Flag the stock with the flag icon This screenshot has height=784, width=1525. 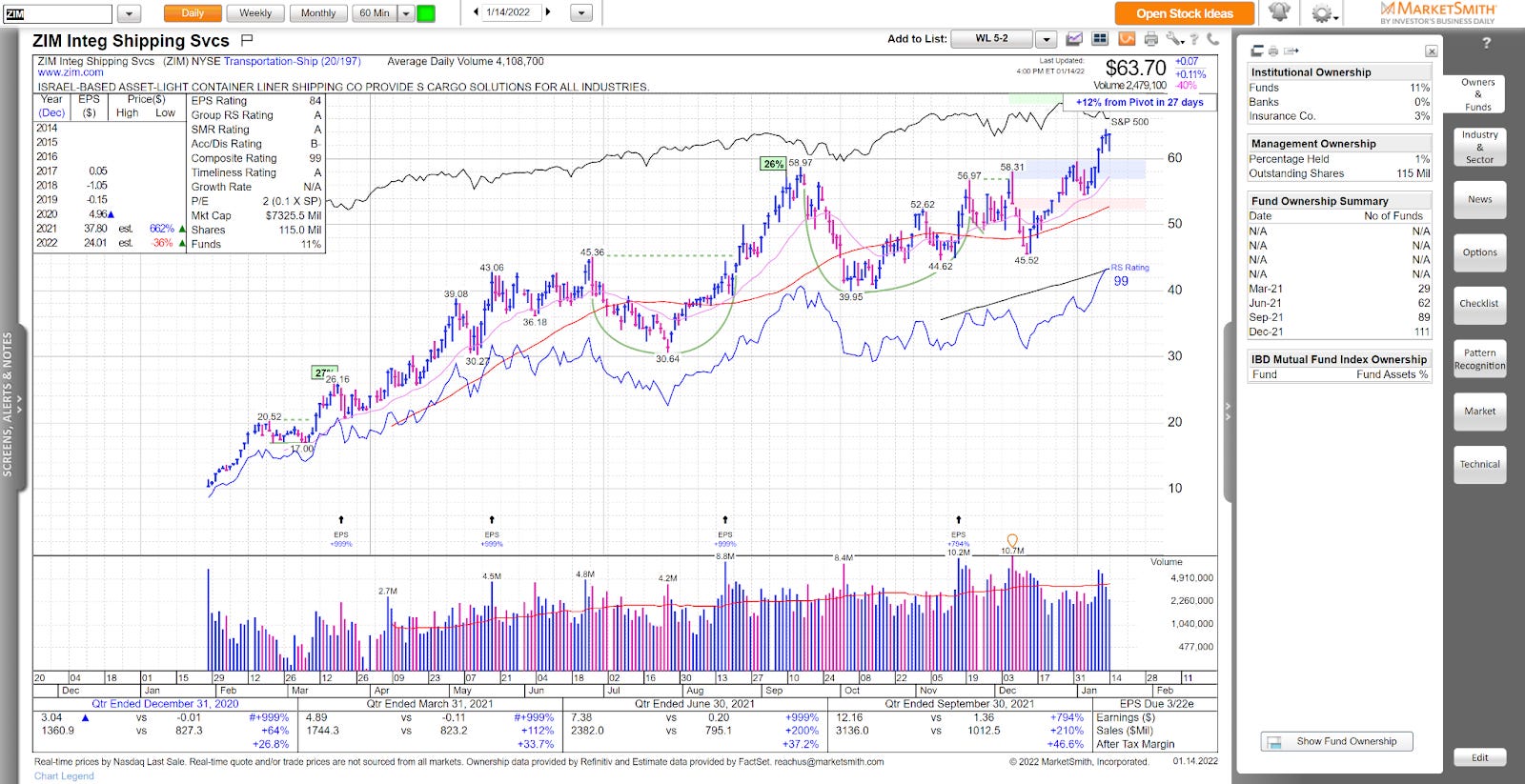(x=247, y=40)
